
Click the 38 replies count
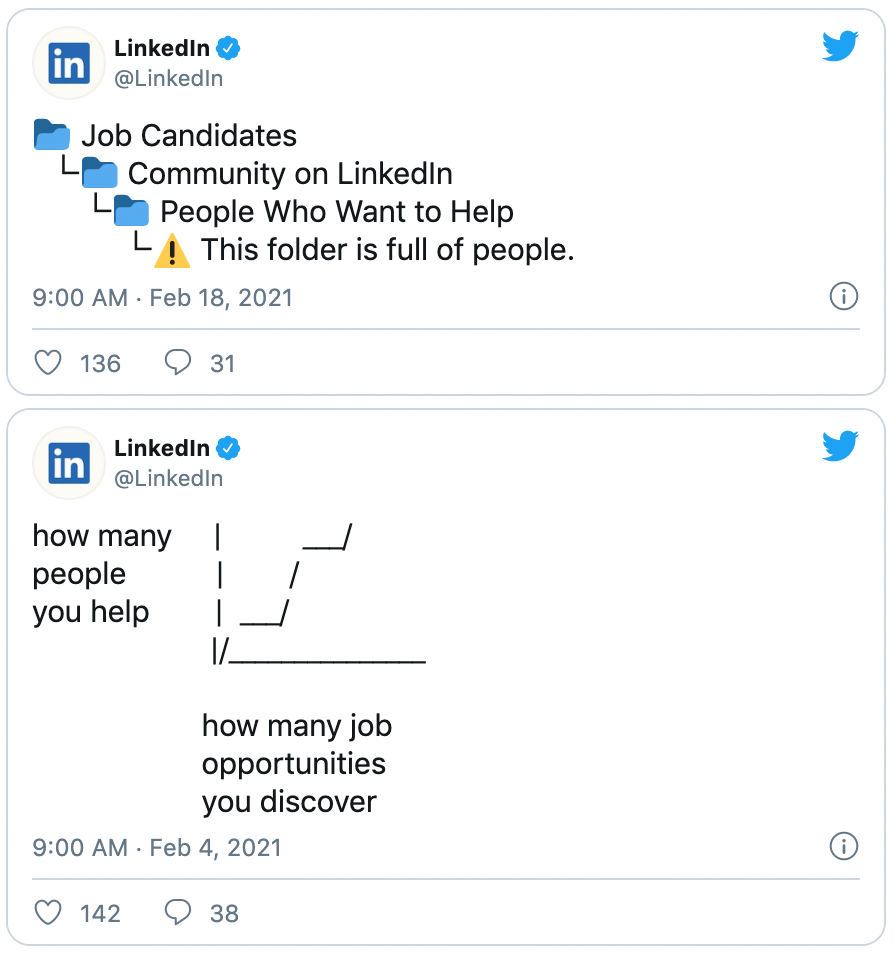(224, 914)
